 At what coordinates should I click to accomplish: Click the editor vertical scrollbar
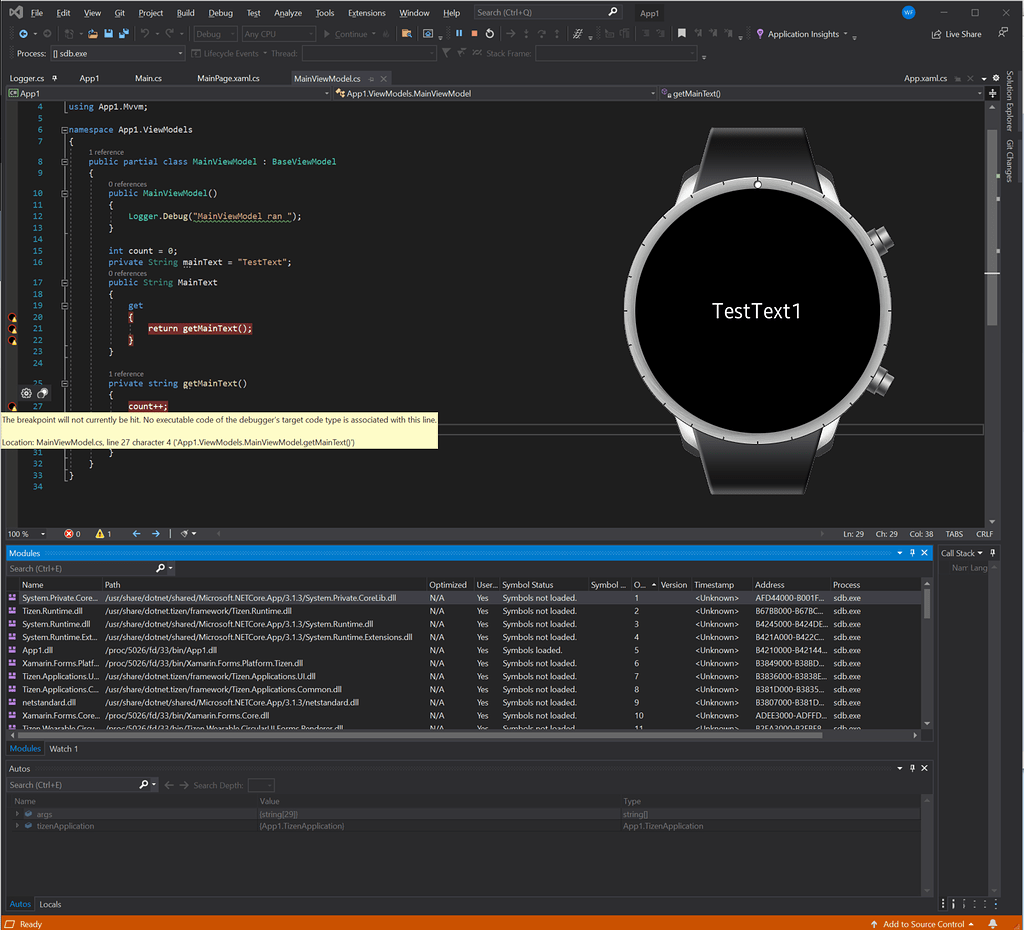click(x=992, y=250)
